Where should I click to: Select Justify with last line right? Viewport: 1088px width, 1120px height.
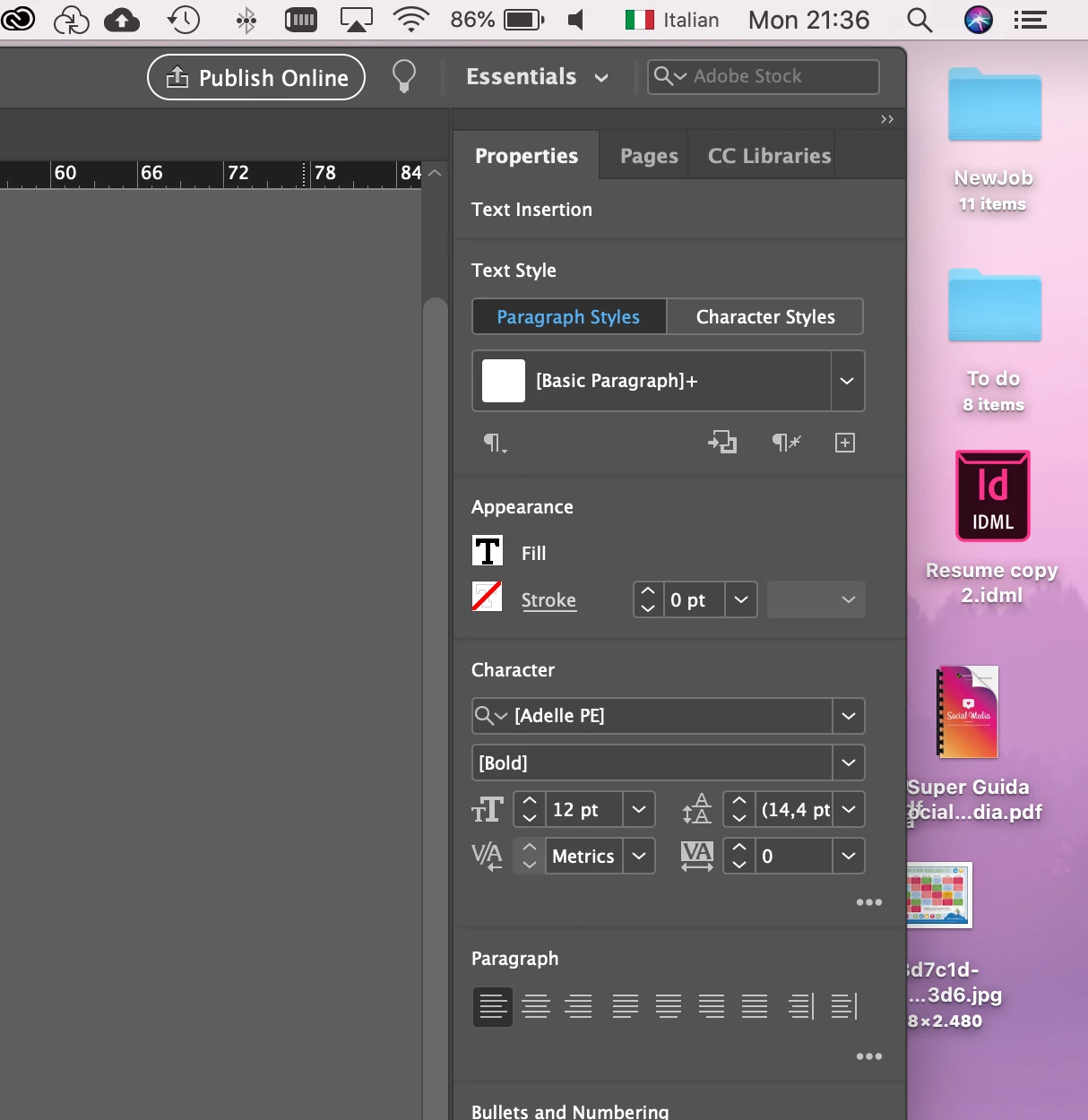pyautogui.click(x=712, y=1007)
